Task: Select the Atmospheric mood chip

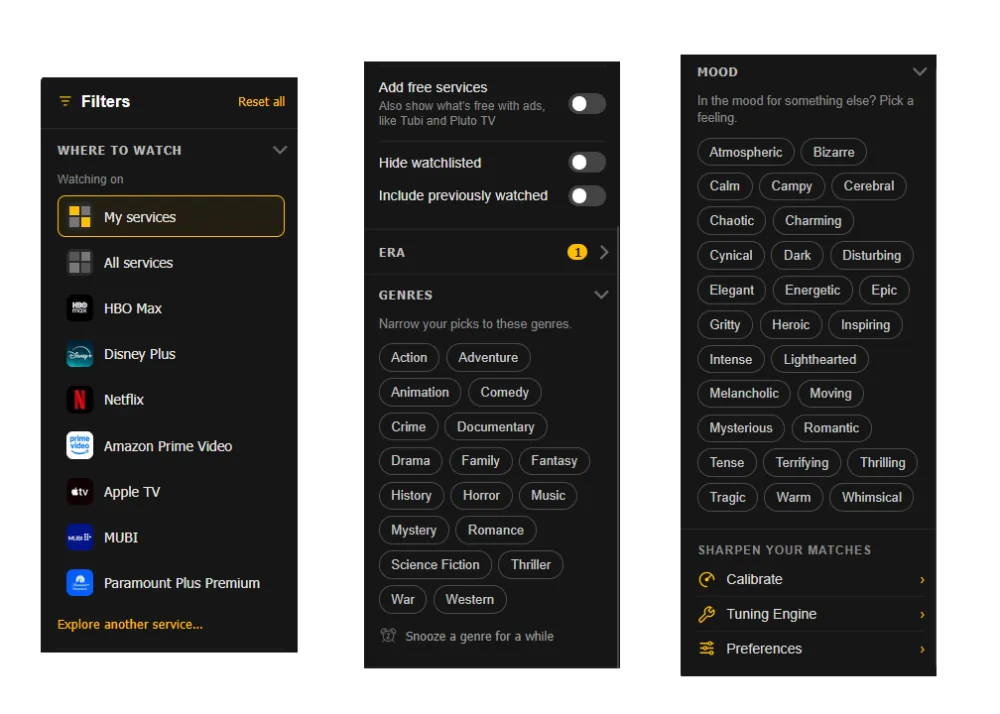Action: (x=746, y=152)
